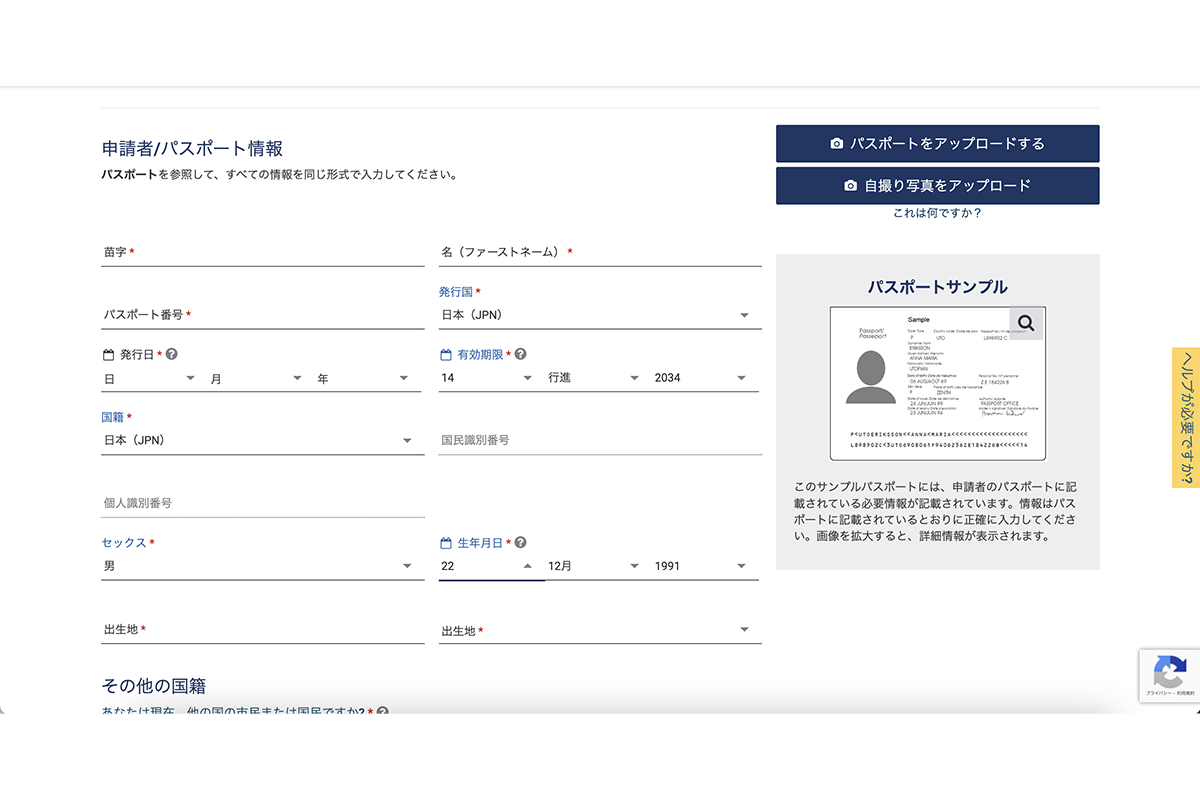Follow the これは何ですか？ link
The width and height of the screenshot is (1200, 800).
click(x=937, y=213)
